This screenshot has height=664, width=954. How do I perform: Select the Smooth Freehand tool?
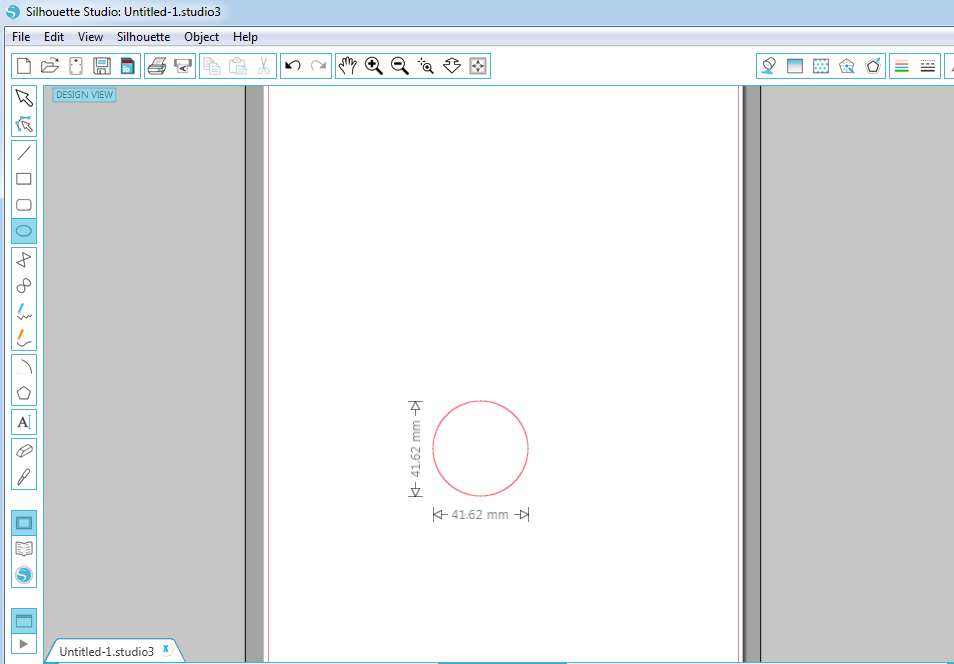(x=24, y=337)
